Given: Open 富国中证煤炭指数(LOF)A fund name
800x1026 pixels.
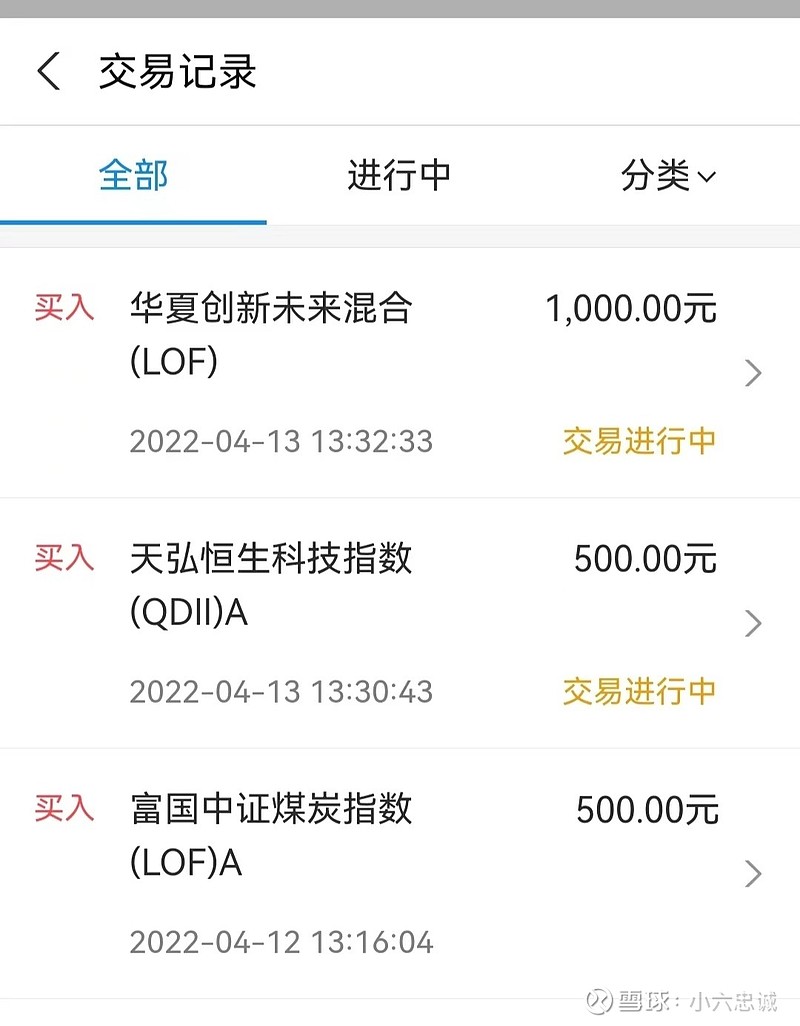Looking at the screenshot, I should point(270,834).
